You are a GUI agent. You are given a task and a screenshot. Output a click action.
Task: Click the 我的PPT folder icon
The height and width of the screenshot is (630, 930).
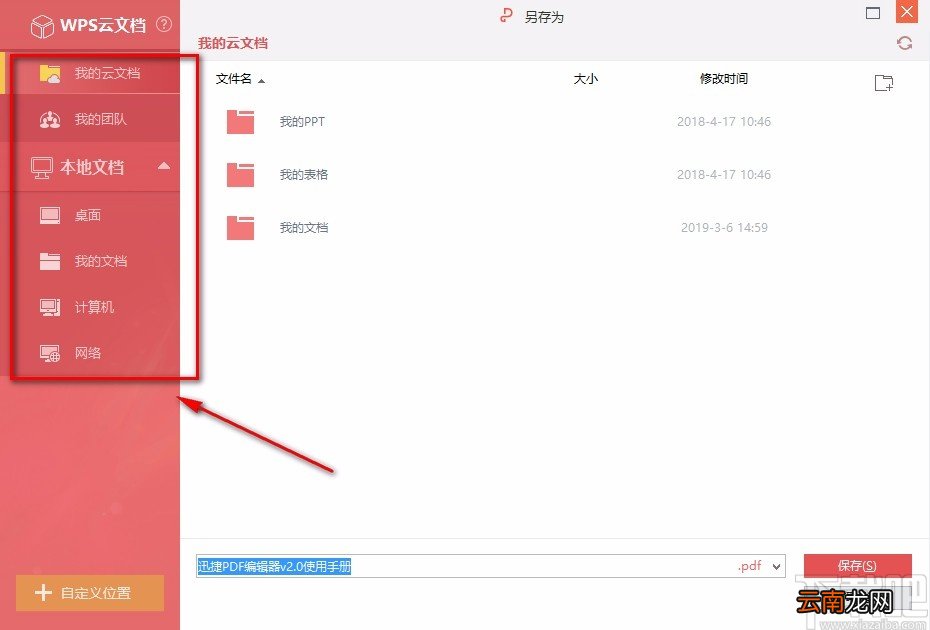click(240, 122)
